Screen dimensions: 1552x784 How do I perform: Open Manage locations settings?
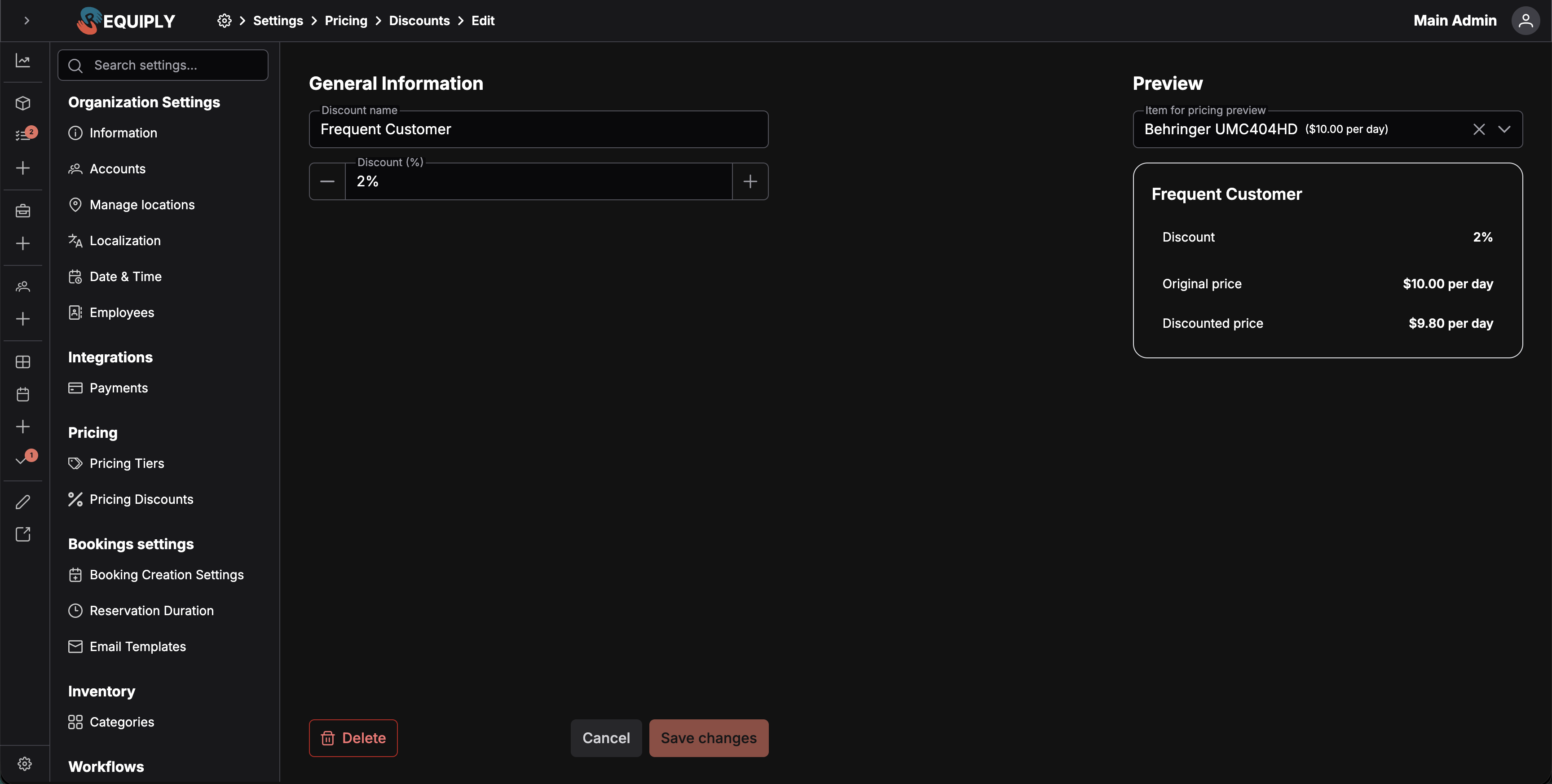point(131,204)
